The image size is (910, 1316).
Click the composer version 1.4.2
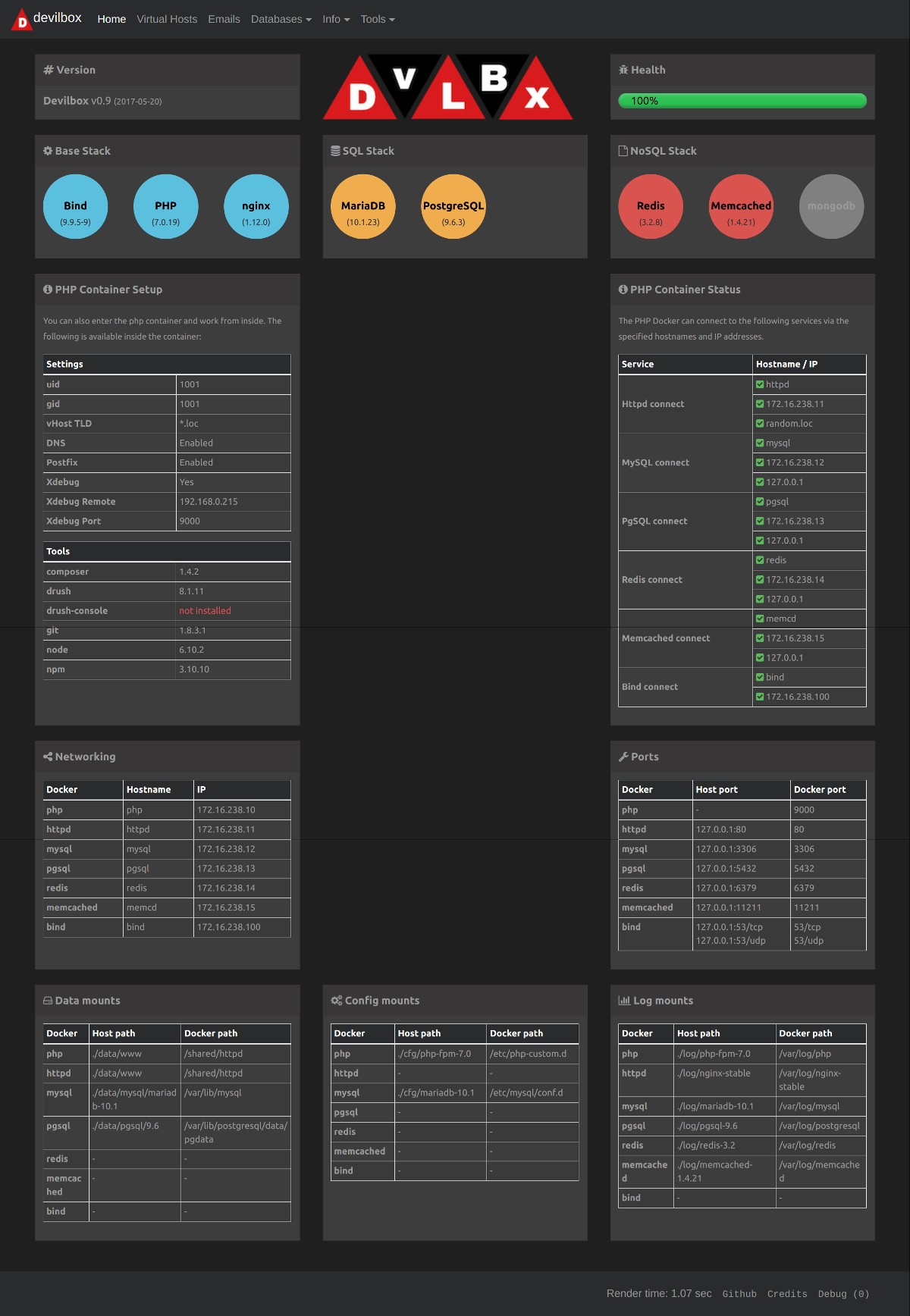(x=189, y=572)
